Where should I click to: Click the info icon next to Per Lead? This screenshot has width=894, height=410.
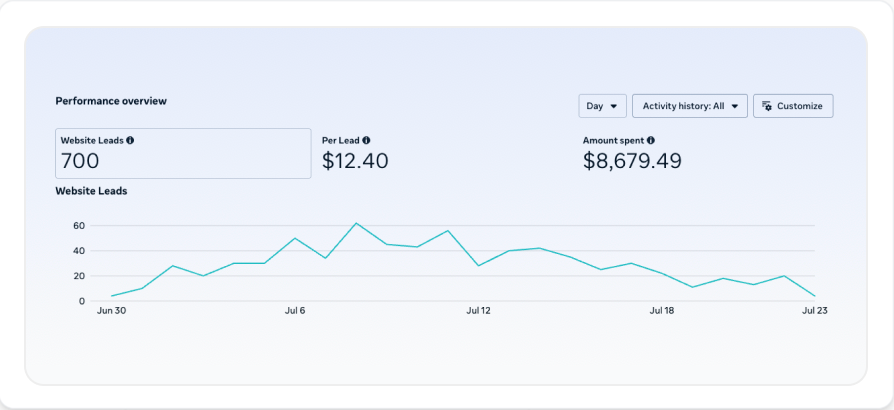(366, 140)
